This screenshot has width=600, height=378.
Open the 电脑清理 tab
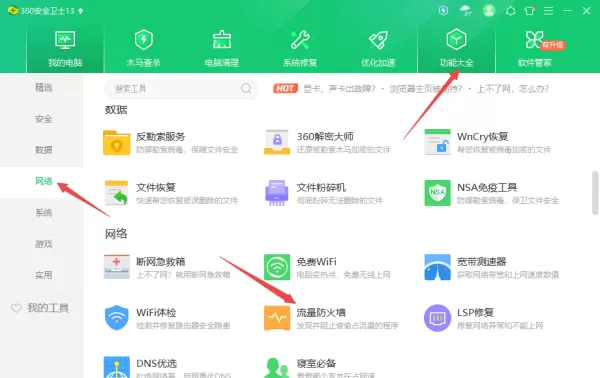[x=222, y=48]
